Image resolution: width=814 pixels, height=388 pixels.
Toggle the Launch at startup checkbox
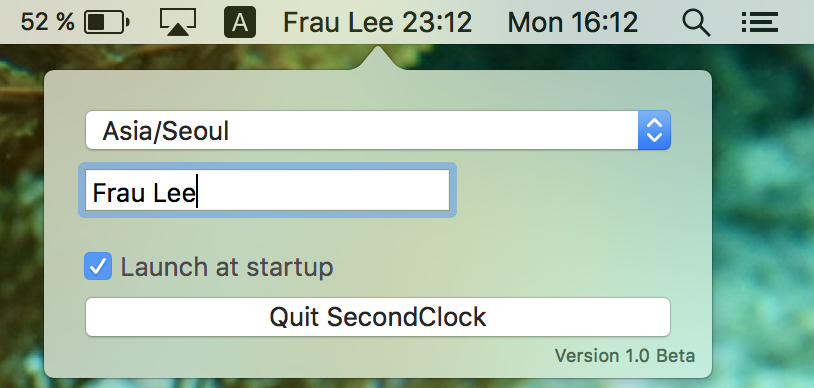click(98, 266)
